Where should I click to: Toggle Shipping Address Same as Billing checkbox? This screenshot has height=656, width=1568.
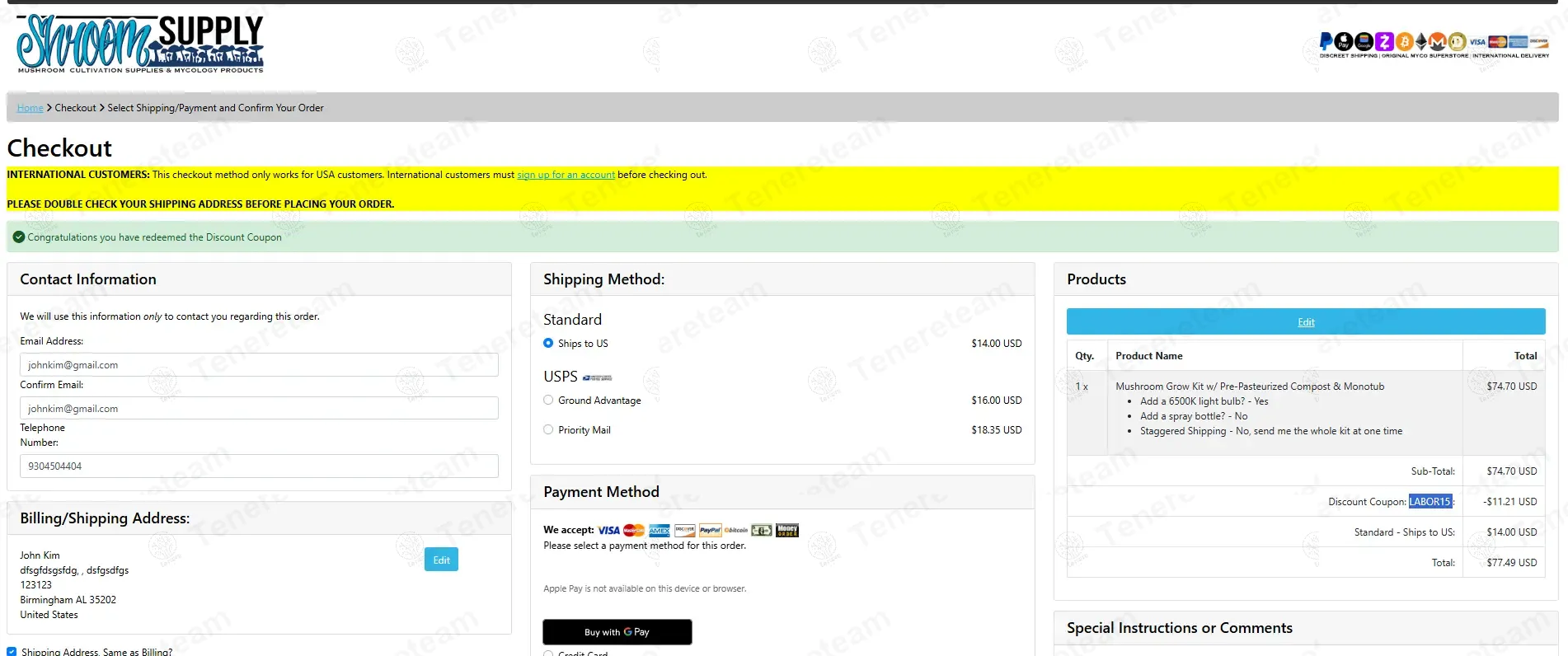[12, 651]
